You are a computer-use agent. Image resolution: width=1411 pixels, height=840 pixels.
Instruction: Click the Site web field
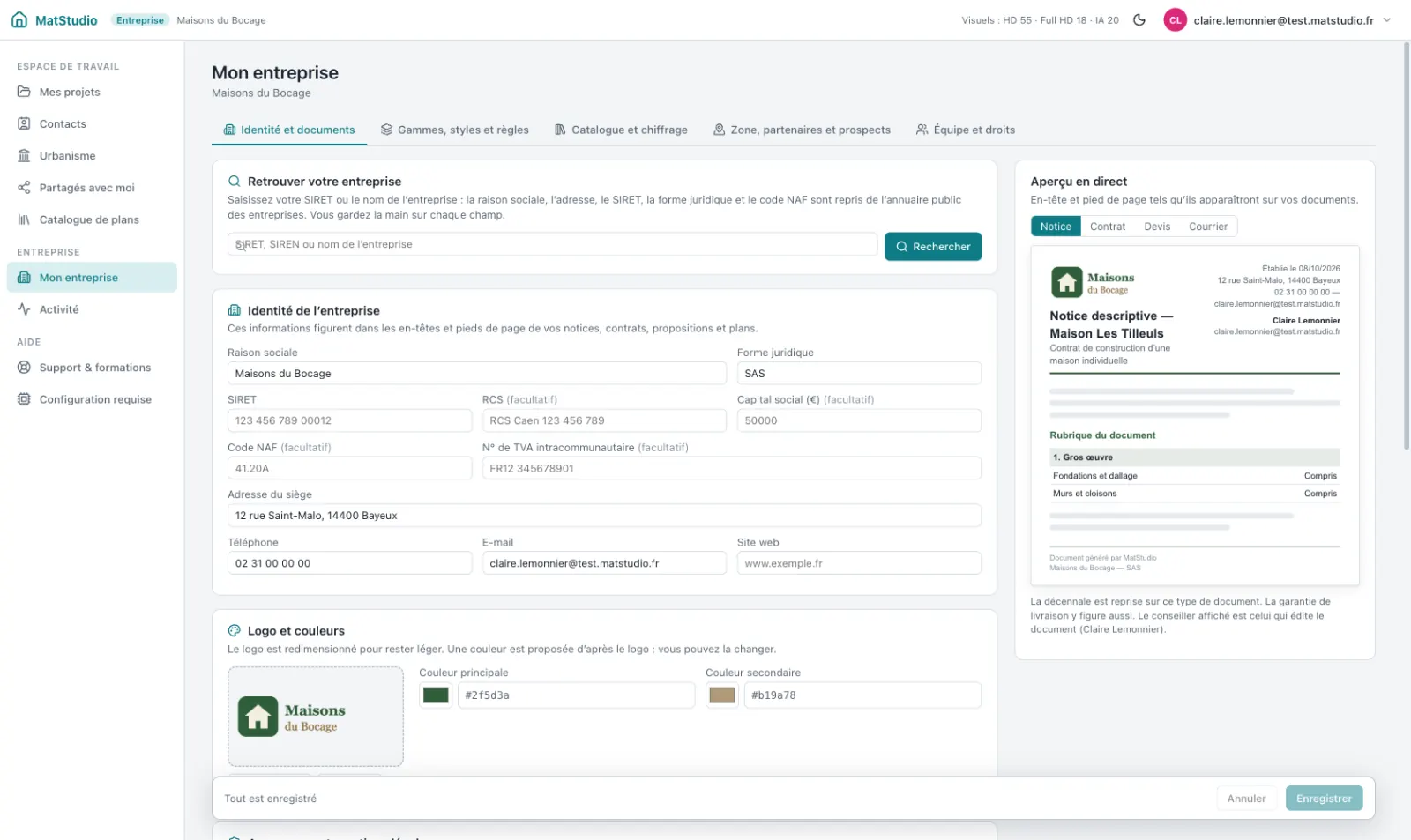tap(859, 563)
